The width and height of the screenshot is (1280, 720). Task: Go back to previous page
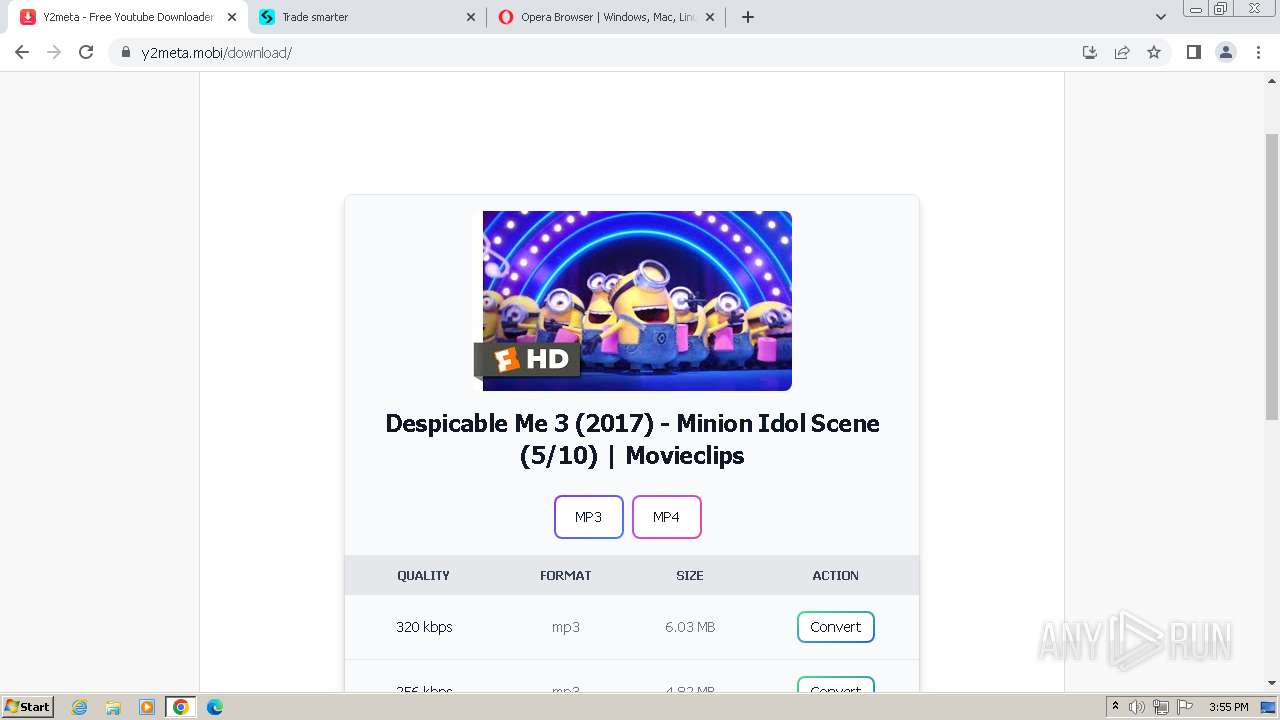(22, 52)
